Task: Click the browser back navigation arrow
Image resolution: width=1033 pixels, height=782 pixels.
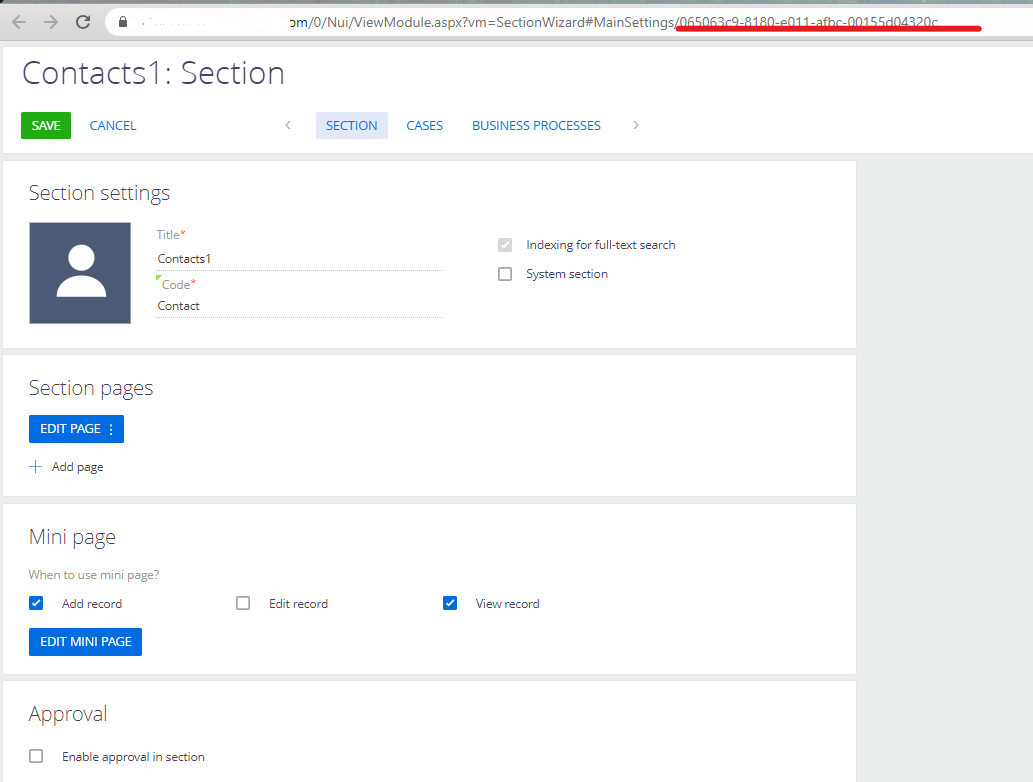Action: click(x=18, y=21)
